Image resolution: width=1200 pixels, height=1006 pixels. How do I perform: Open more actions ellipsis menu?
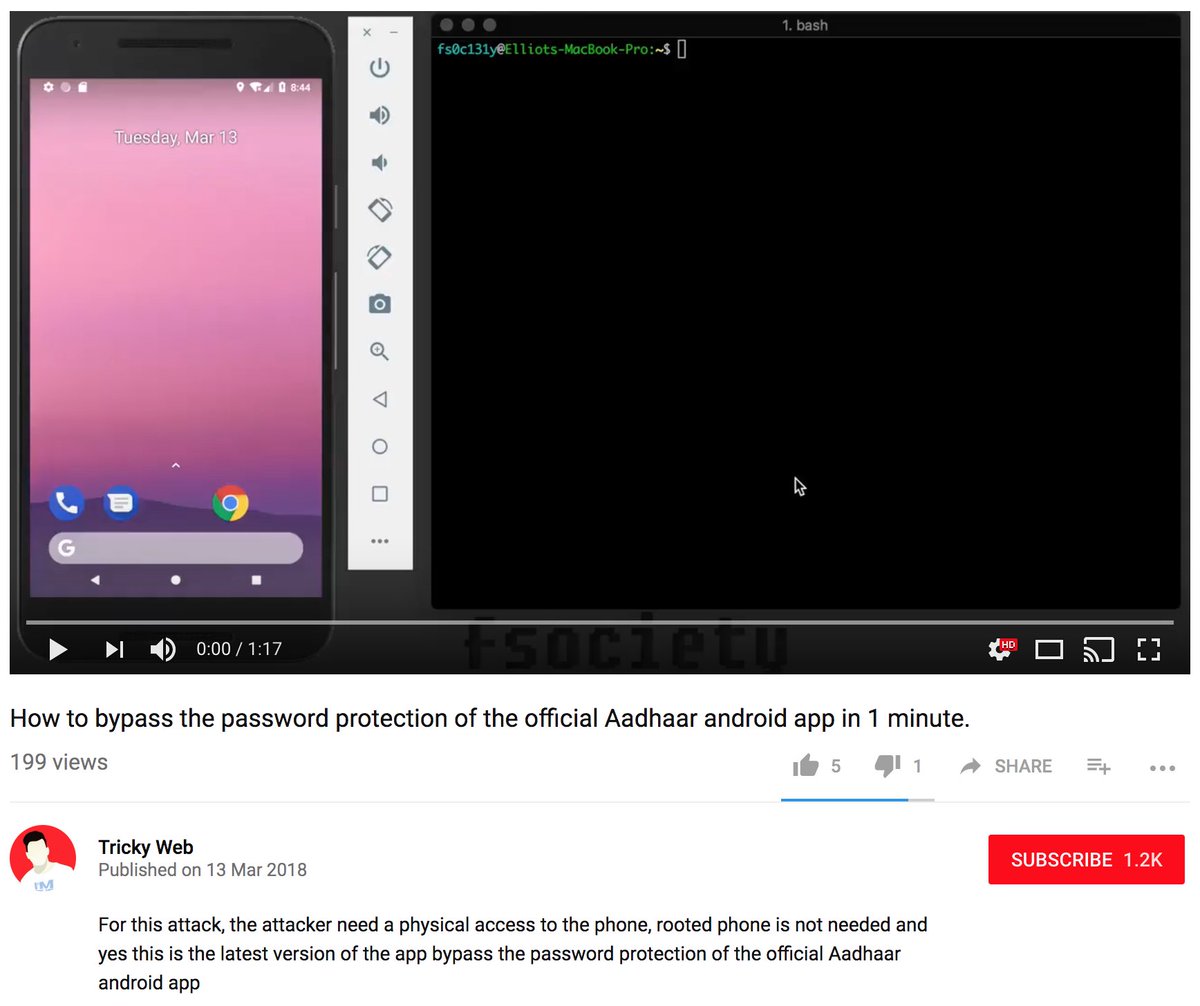tap(1162, 768)
